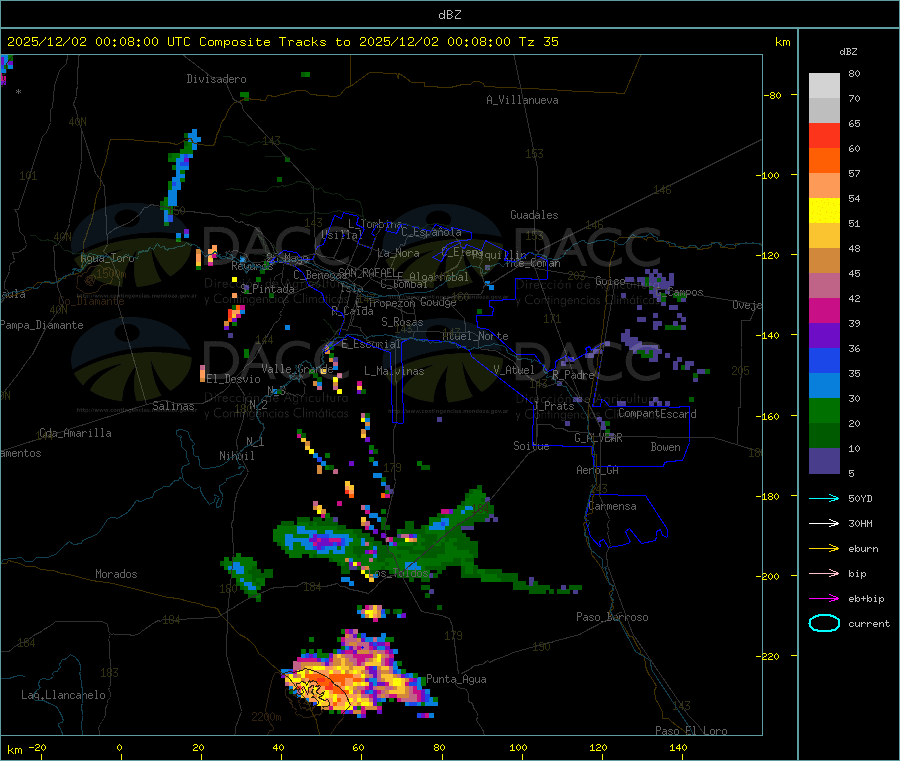The width and height of the screenshot is (900, 761).
Task: Click the Agua_Toro map label
Action: (x=107, y=259)
